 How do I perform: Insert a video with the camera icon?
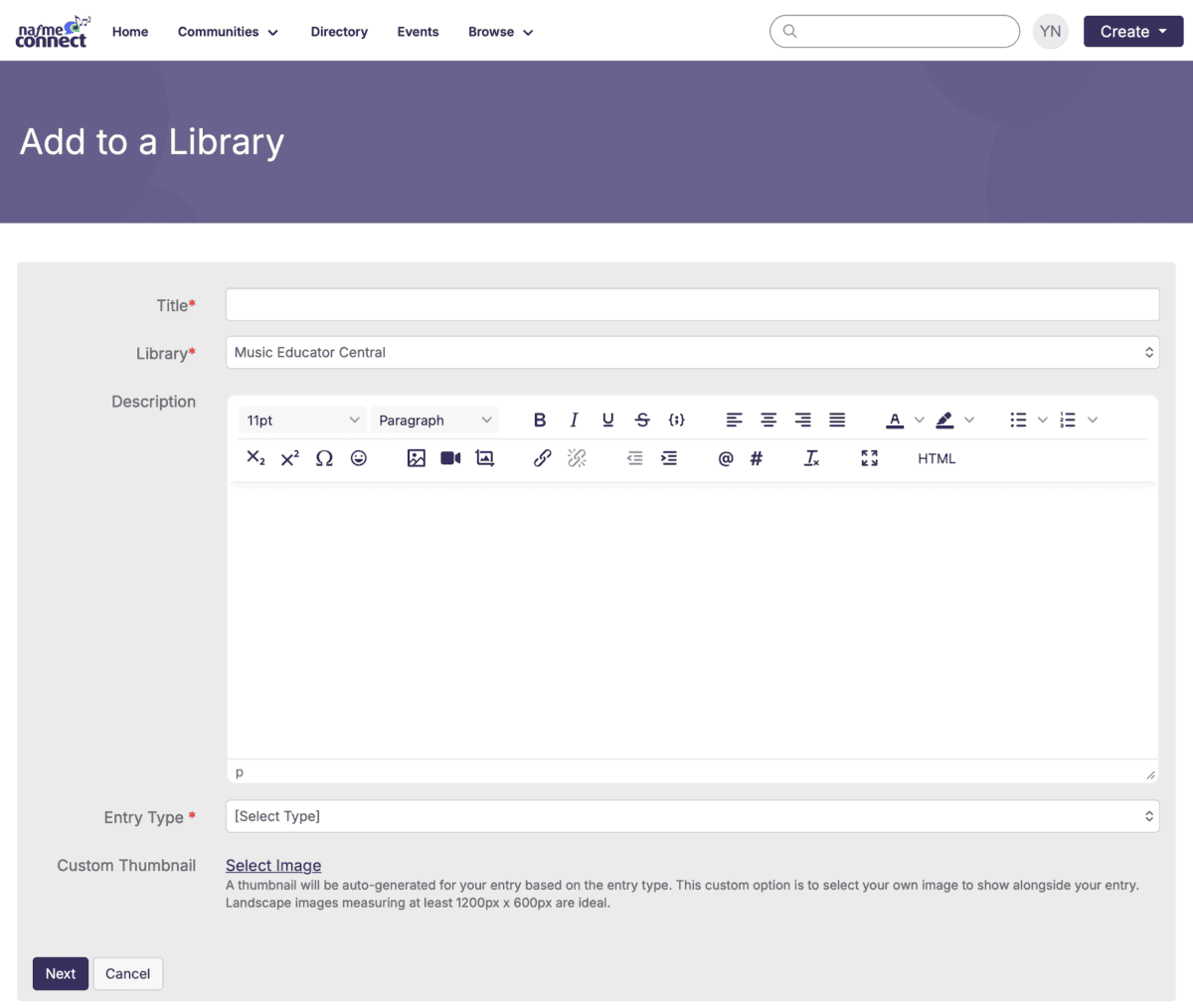450,458
